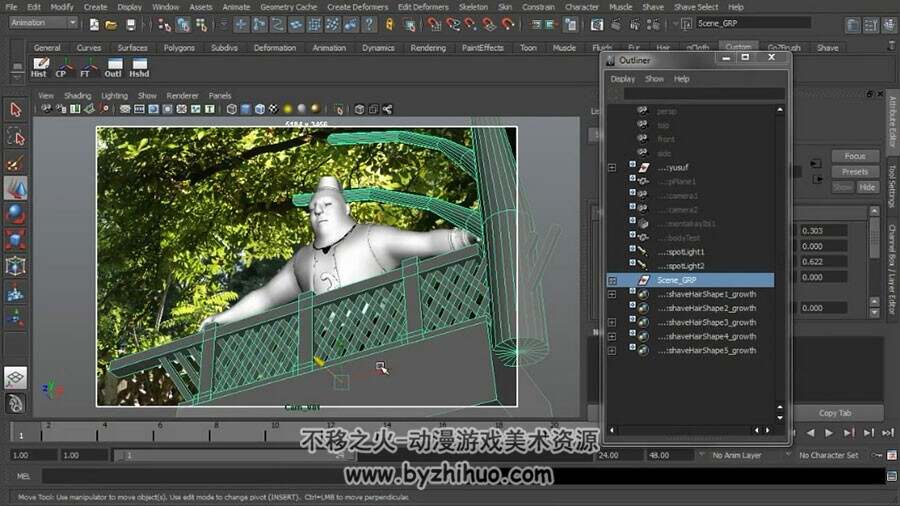900x506 pixels.
Task: Toggle gate mask icon
Action: [167, 109]
